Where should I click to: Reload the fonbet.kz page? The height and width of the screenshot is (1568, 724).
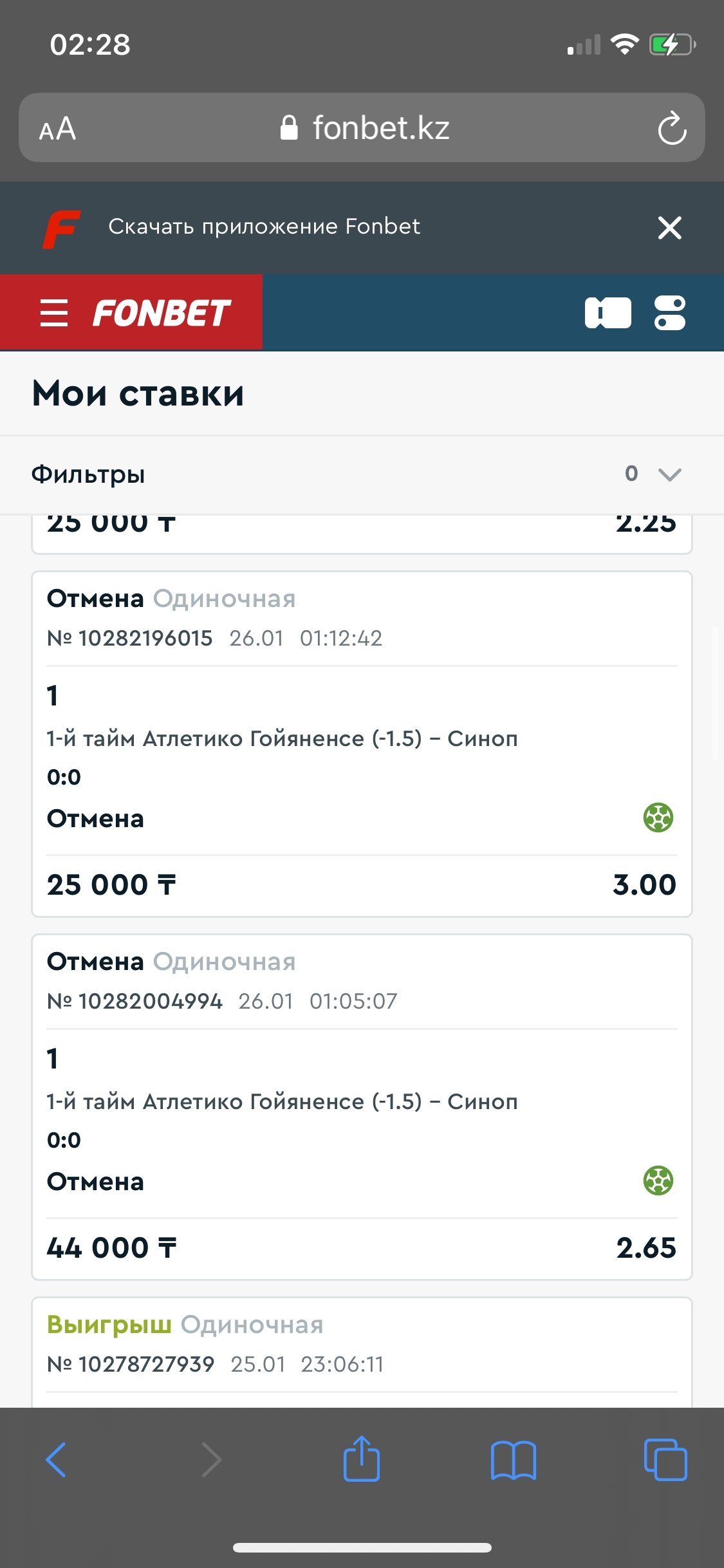click(x=672, y=128)
